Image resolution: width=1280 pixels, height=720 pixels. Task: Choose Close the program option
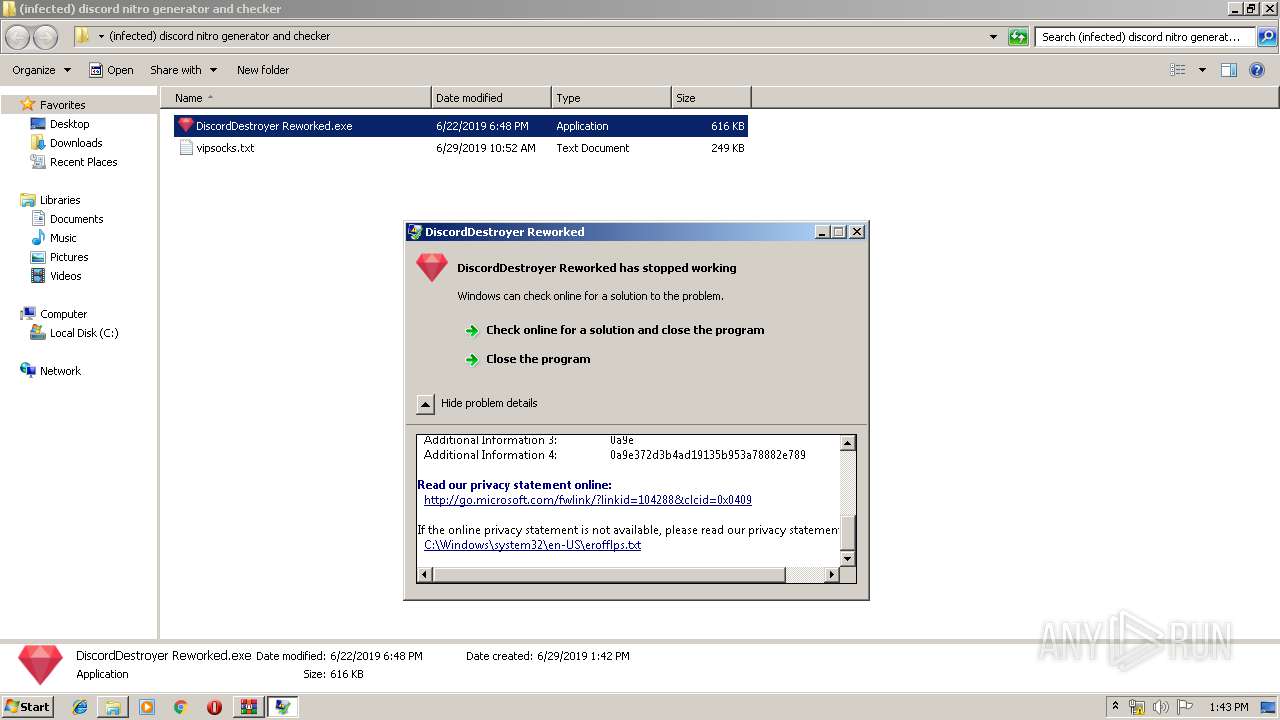(538, 359)
